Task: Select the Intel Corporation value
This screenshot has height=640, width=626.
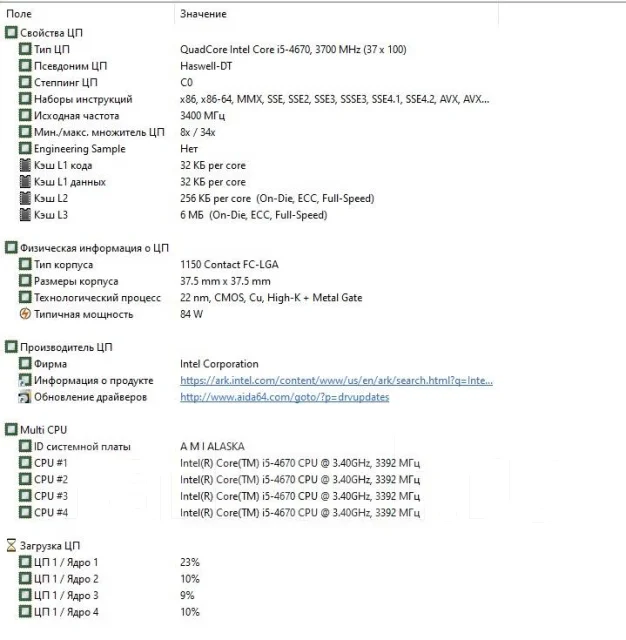Action: pos(219,364)
